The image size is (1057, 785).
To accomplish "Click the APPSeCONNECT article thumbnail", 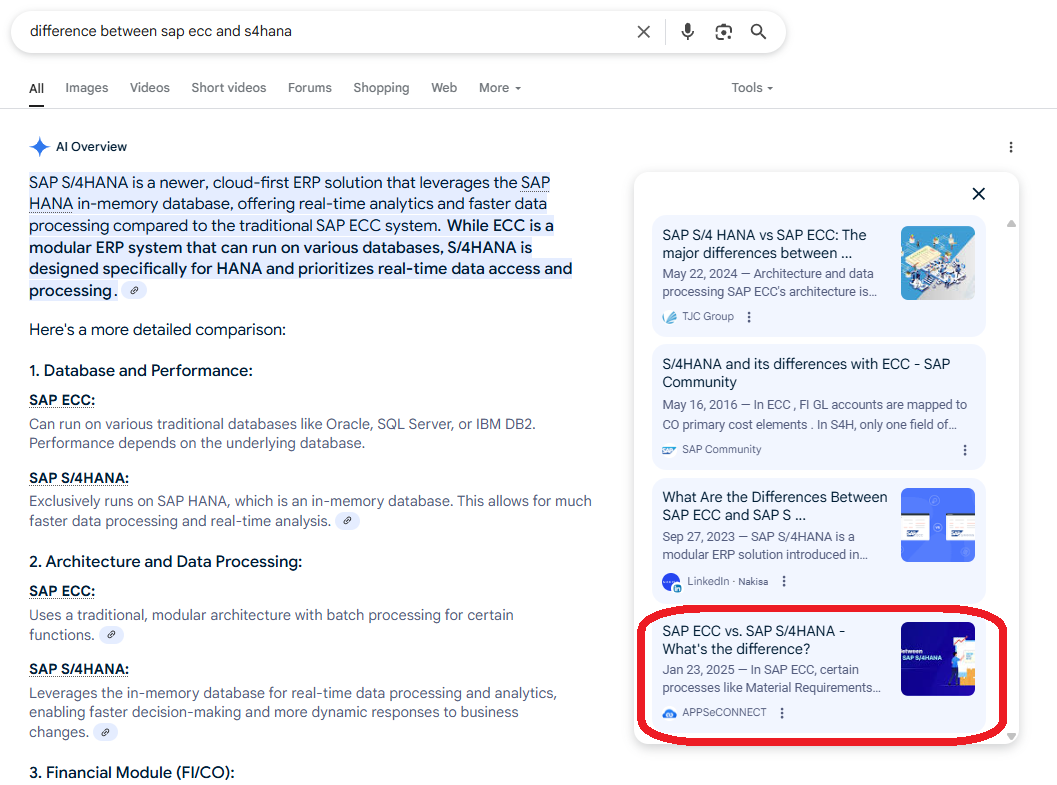I will click(x=938, y=659).
